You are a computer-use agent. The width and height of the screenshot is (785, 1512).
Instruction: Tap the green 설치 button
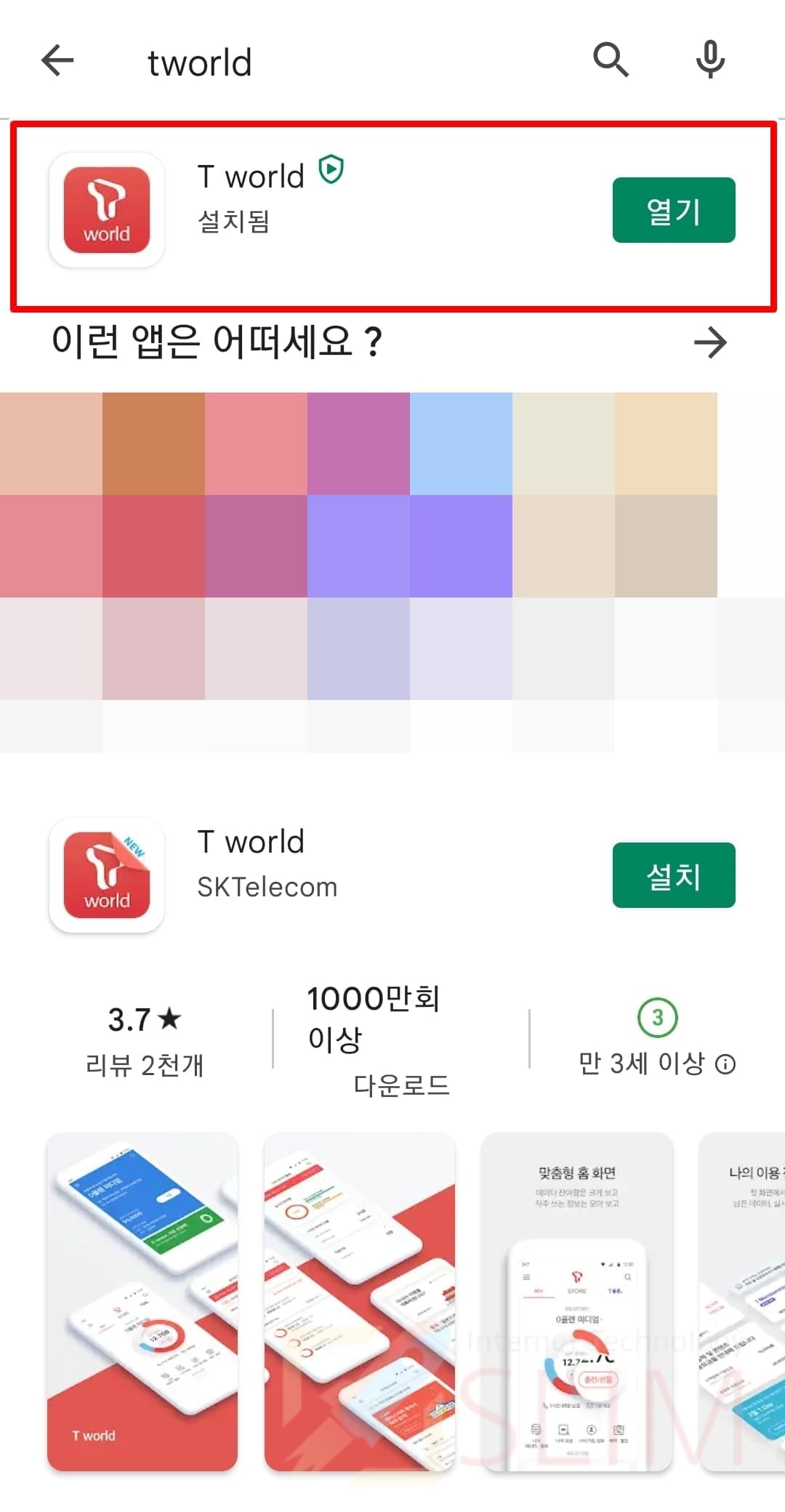tap(674, 875)
